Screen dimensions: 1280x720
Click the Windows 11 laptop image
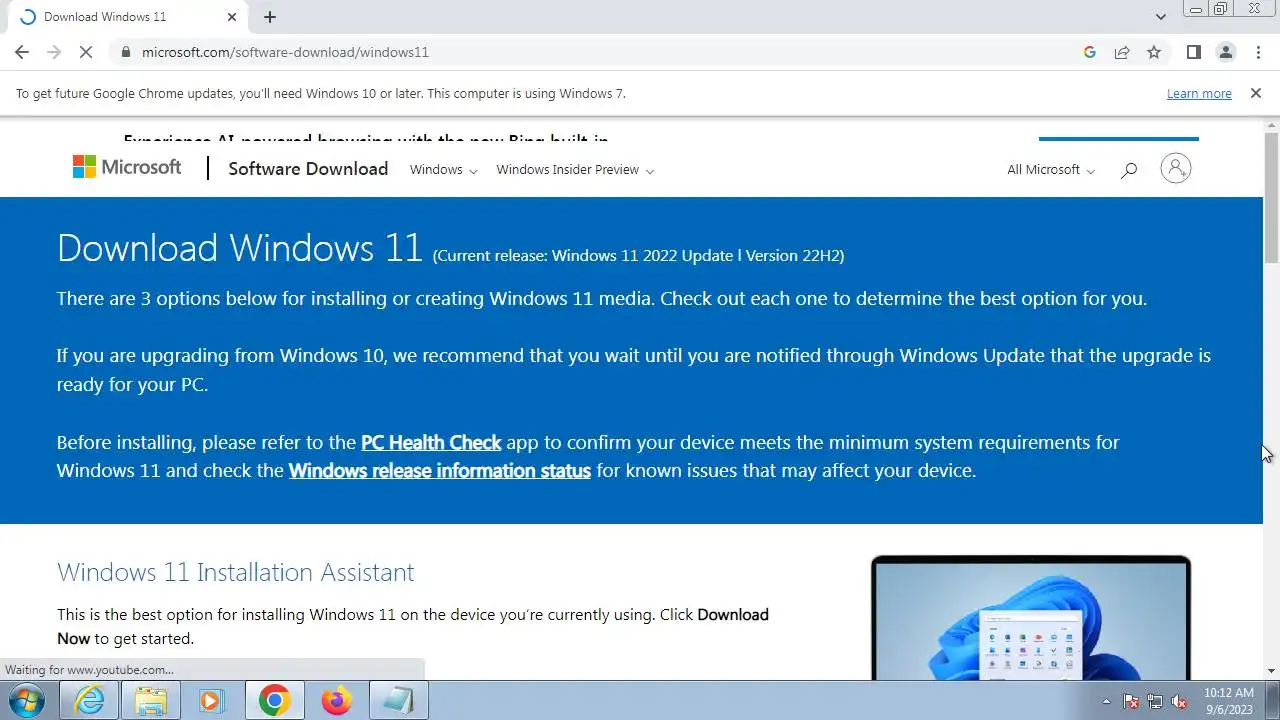(x=1031, y=618)
